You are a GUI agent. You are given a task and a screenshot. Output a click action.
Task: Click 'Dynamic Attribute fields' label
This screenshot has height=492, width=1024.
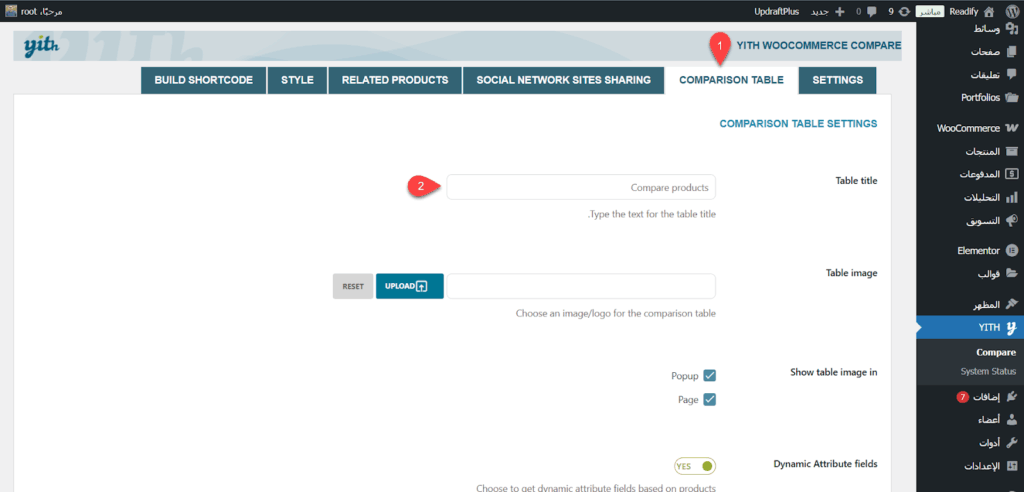825,463
